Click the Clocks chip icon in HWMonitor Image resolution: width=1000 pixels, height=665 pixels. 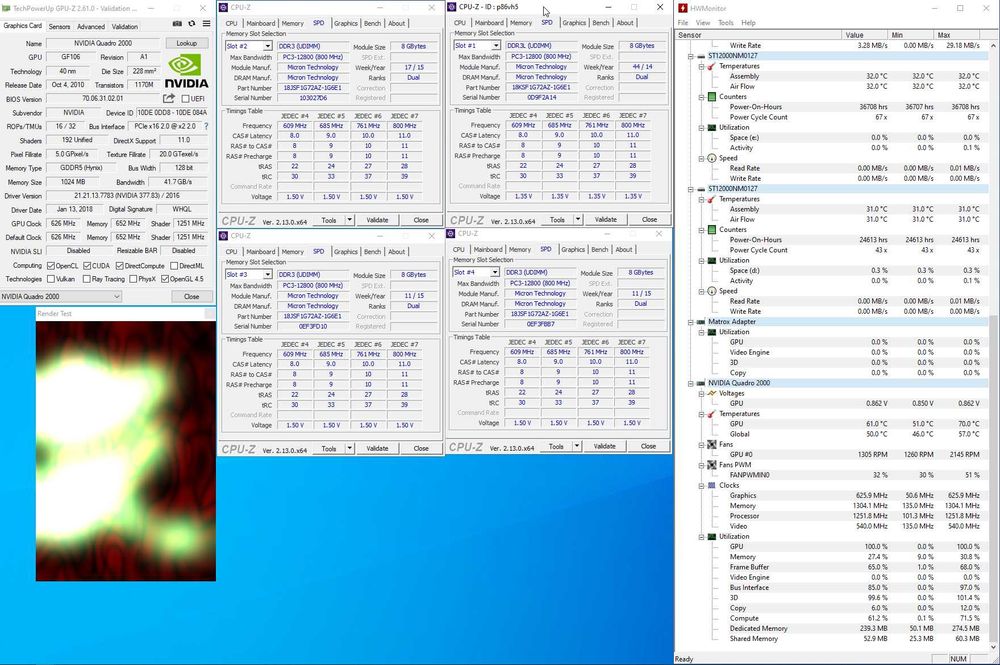click(x=712, y=485)
